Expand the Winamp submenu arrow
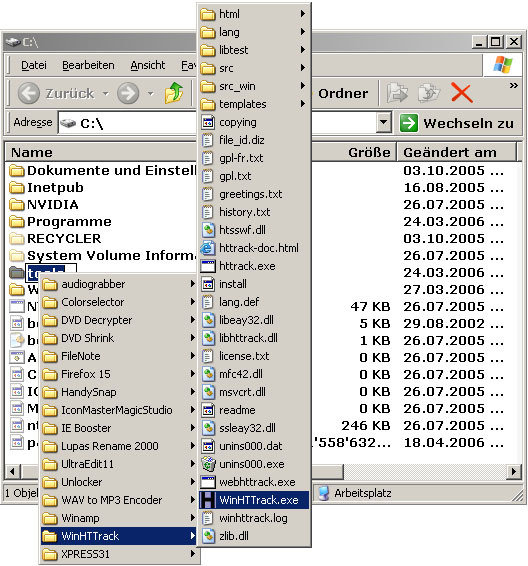This screenshot has height=566, width=528. point(192,518)
